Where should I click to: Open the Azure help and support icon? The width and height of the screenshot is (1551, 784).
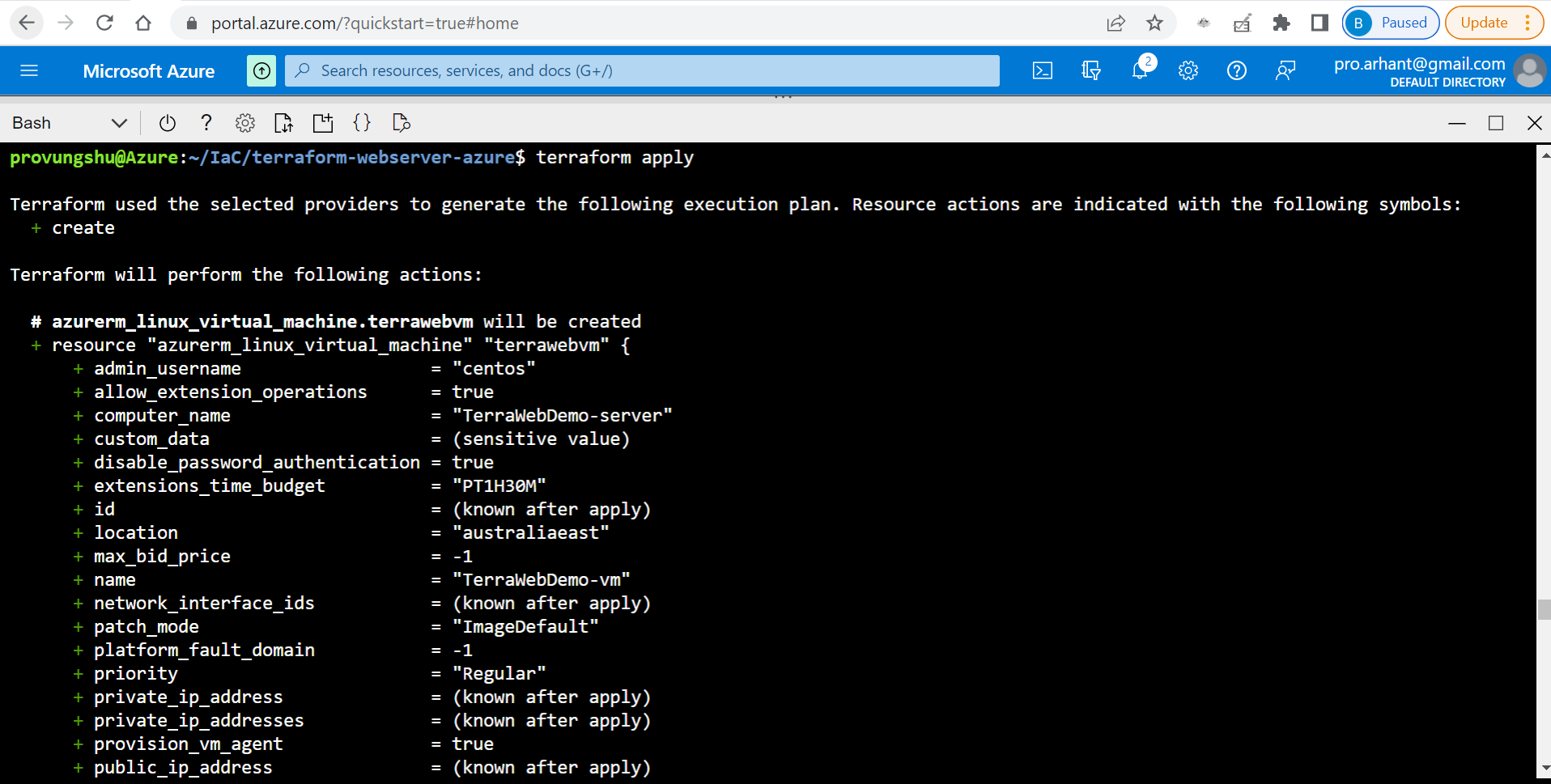1236,70
